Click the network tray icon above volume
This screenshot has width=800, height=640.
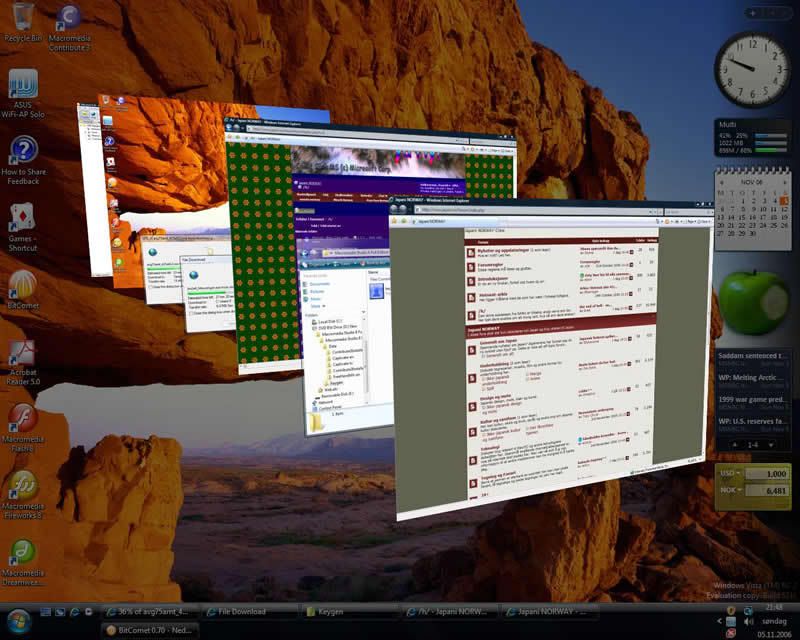748,610
